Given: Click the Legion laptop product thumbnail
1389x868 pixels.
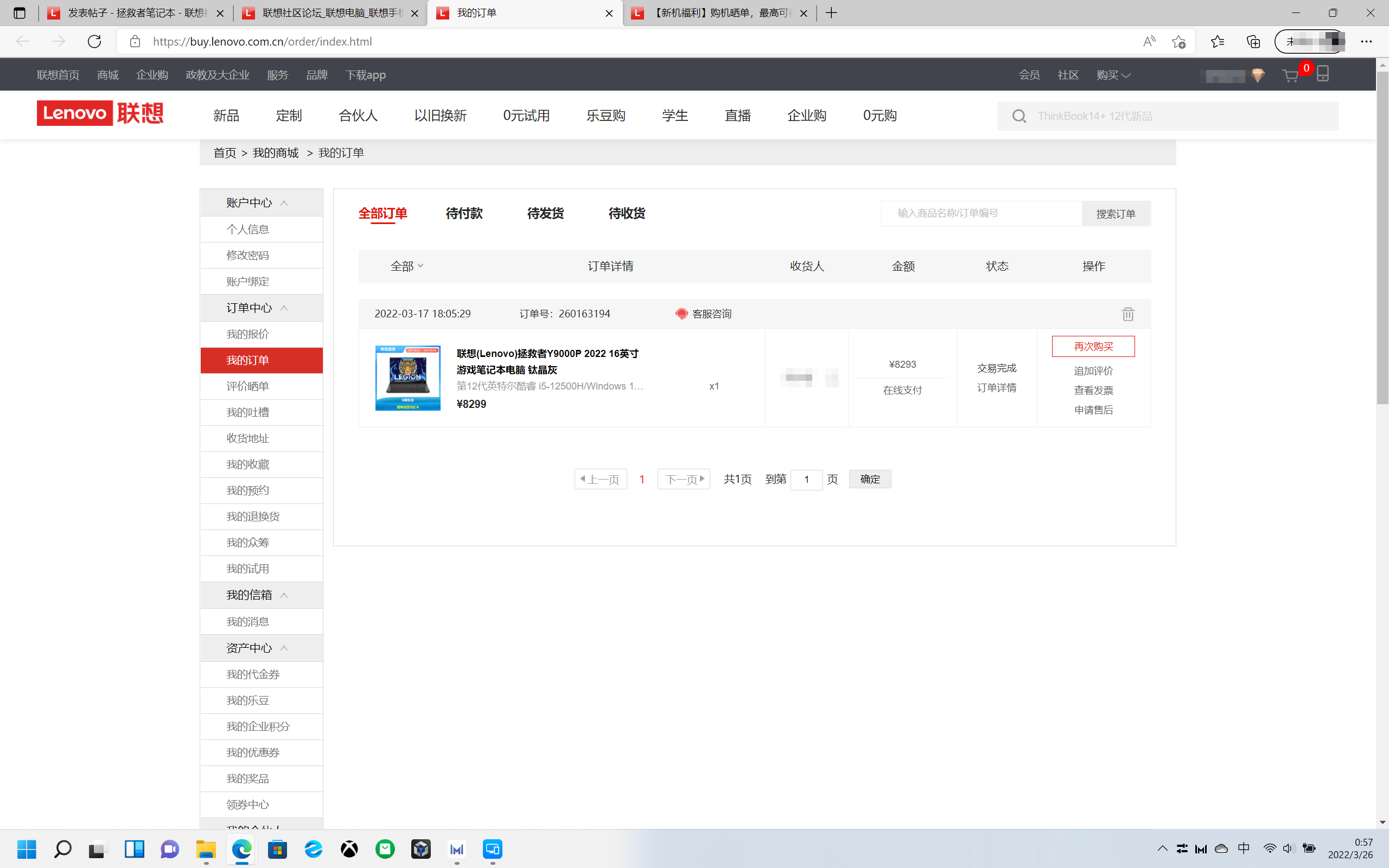Looking at the screenshot, I should 407,378.
